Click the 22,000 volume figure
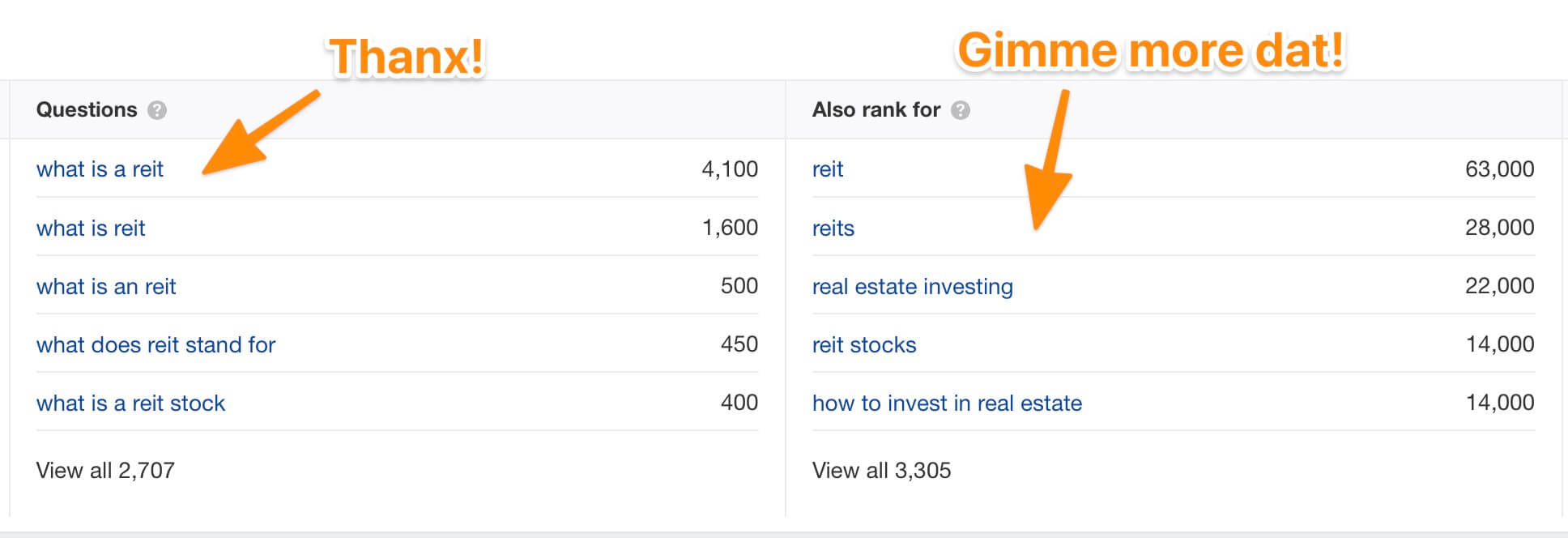 [x=1499, y=286]
